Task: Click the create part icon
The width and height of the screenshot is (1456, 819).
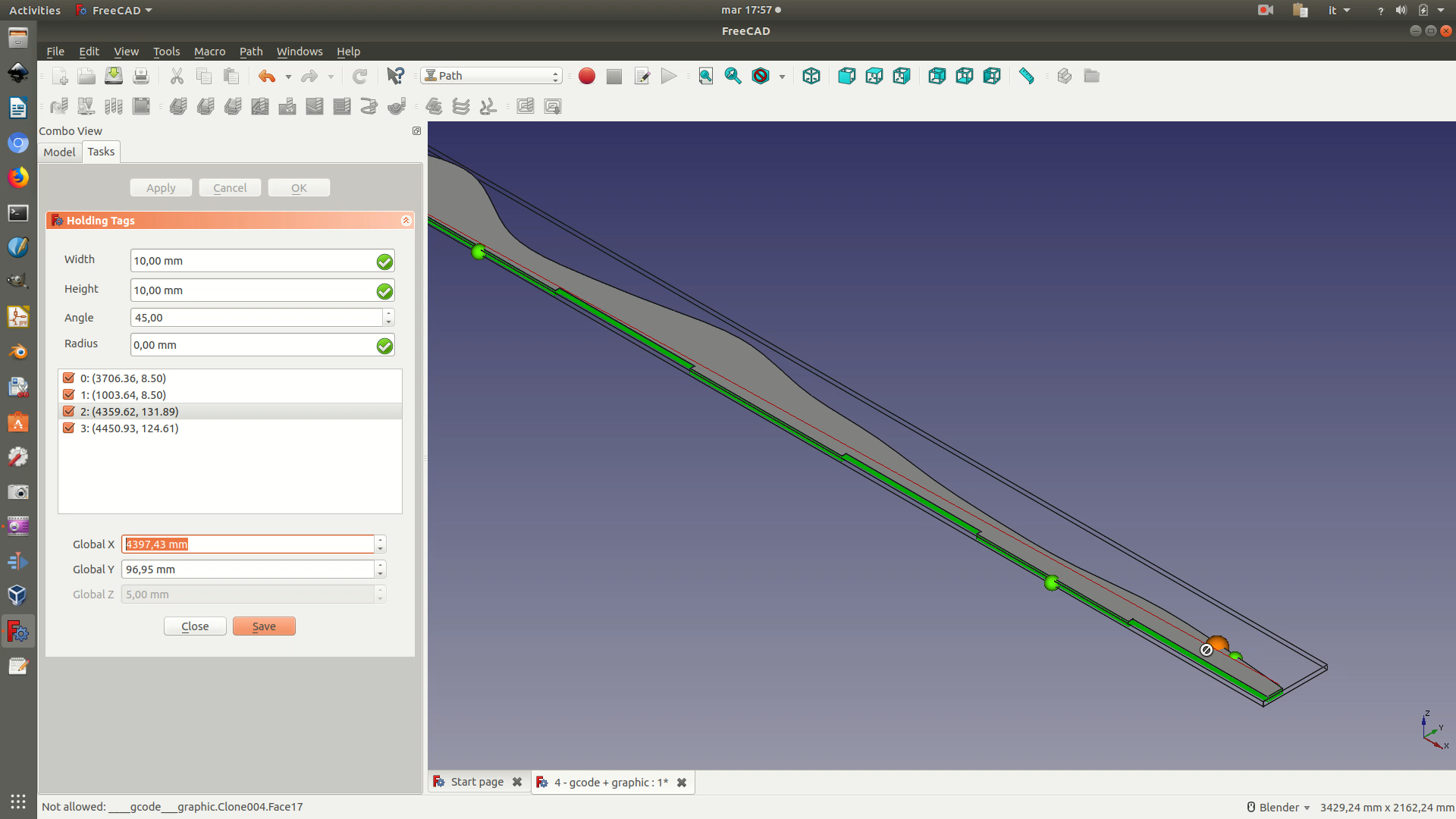Action: 1064,76
